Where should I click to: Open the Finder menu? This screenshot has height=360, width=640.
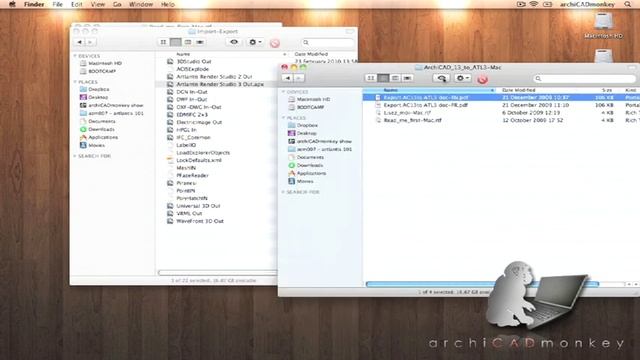point(34,4)
